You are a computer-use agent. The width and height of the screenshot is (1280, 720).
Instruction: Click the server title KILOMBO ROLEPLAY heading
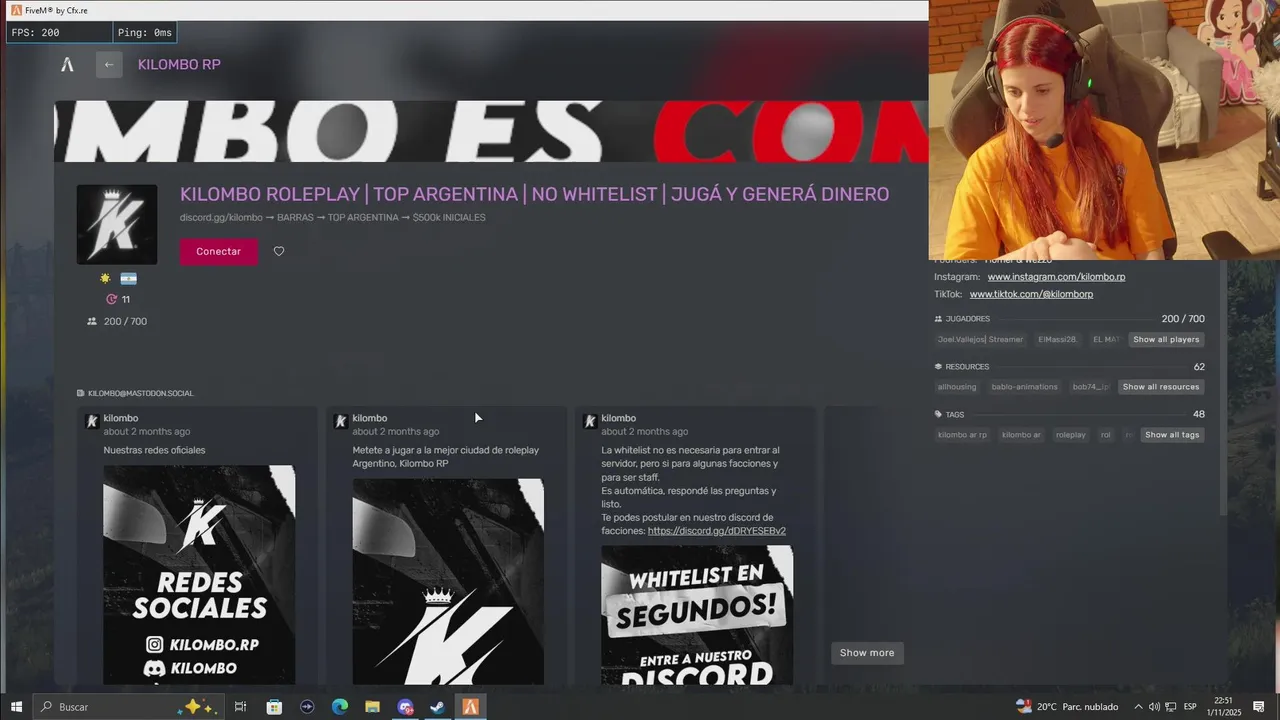(x=534, y=194)
